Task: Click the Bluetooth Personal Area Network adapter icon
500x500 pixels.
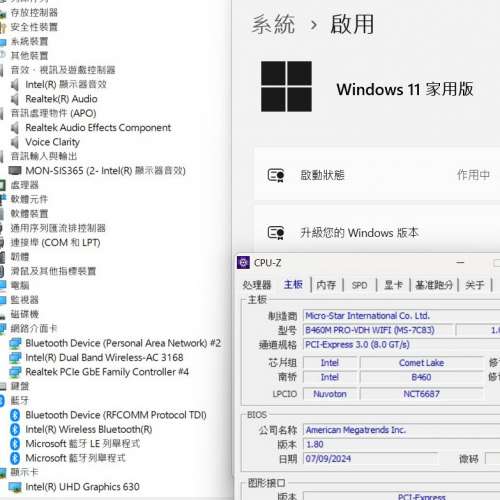Action: [x=15, y=343]
